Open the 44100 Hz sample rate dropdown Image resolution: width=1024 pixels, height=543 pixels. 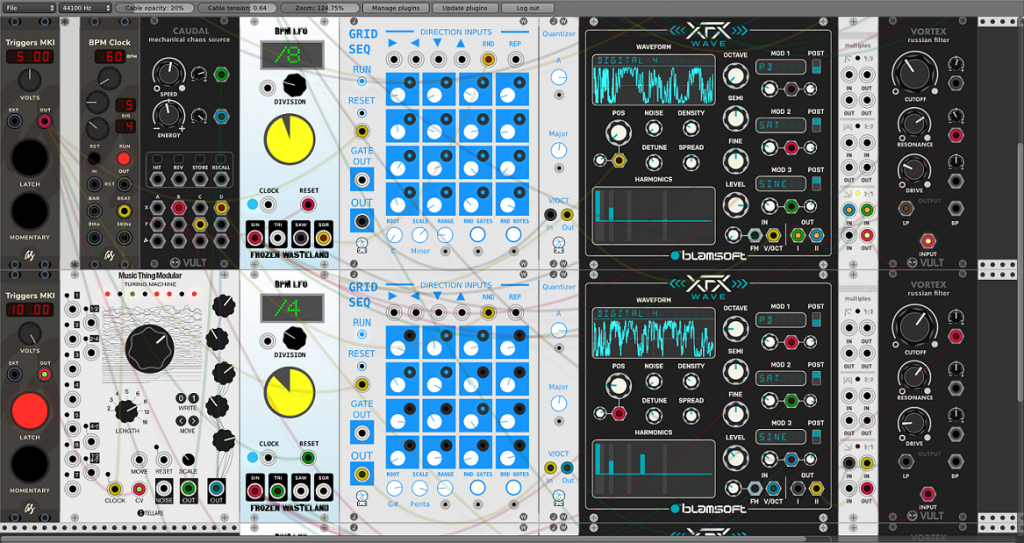(x=84, y=8)
